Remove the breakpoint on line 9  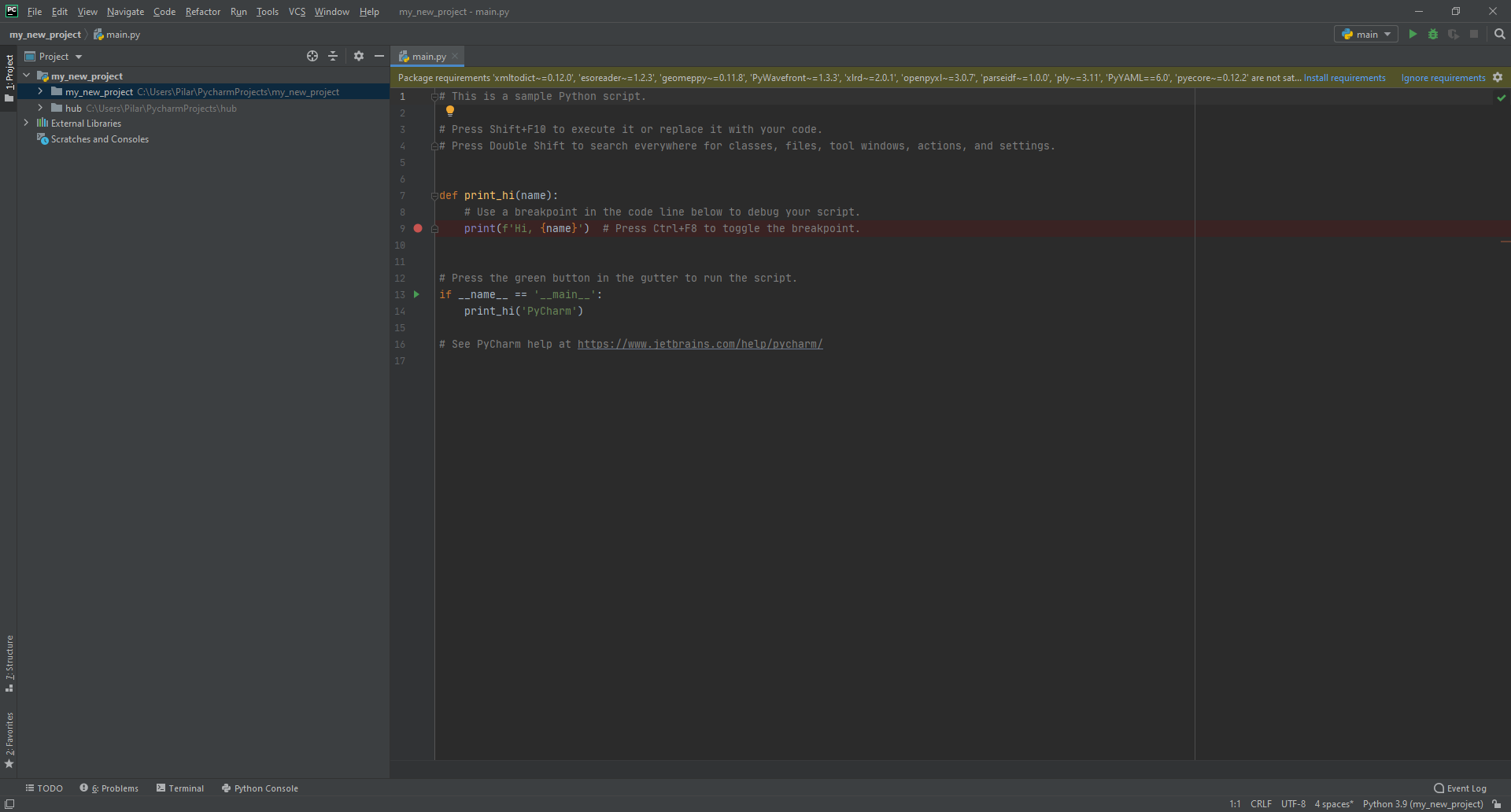[418, 228]
